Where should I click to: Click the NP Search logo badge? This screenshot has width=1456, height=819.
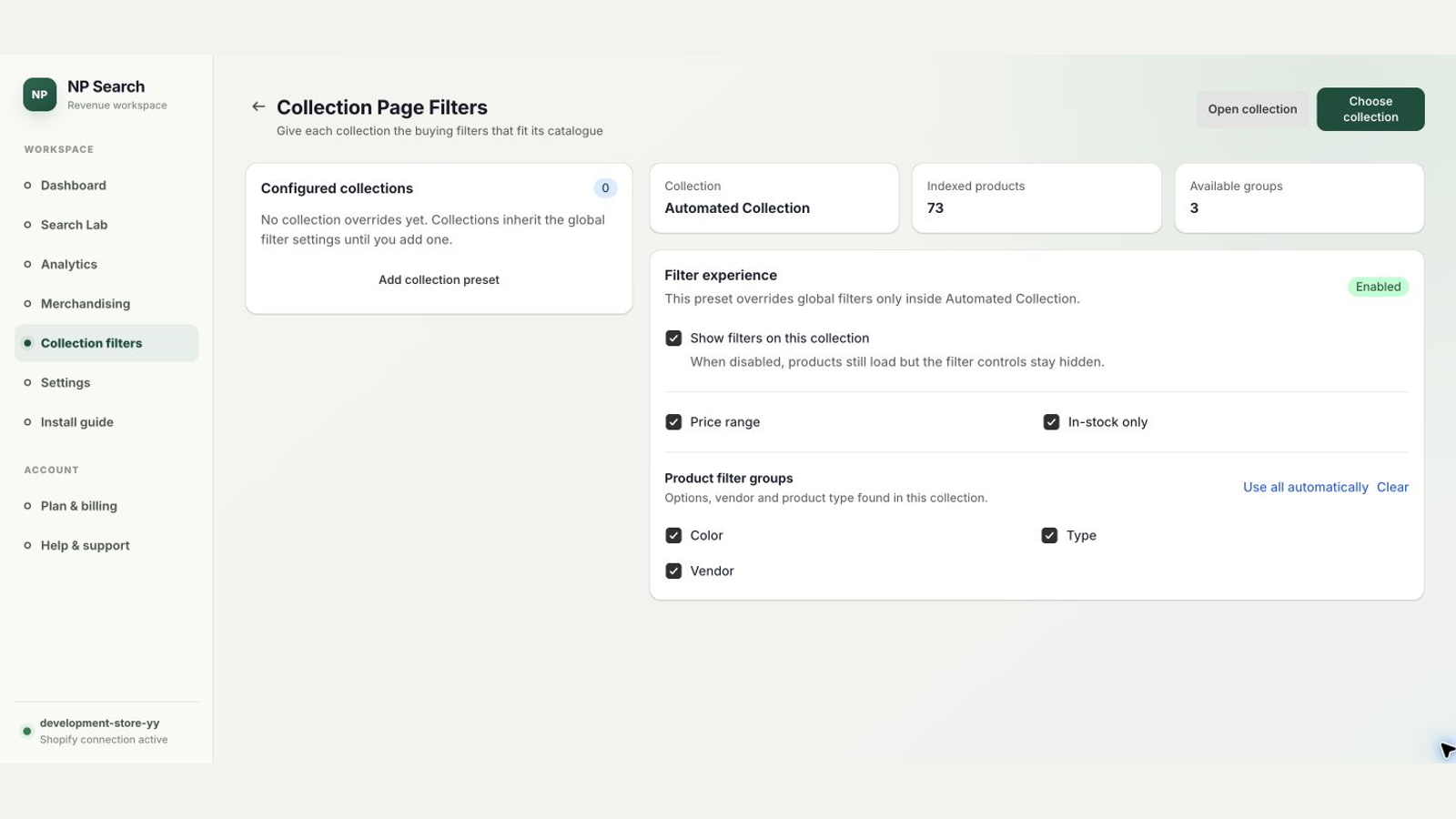click(39, 95)
